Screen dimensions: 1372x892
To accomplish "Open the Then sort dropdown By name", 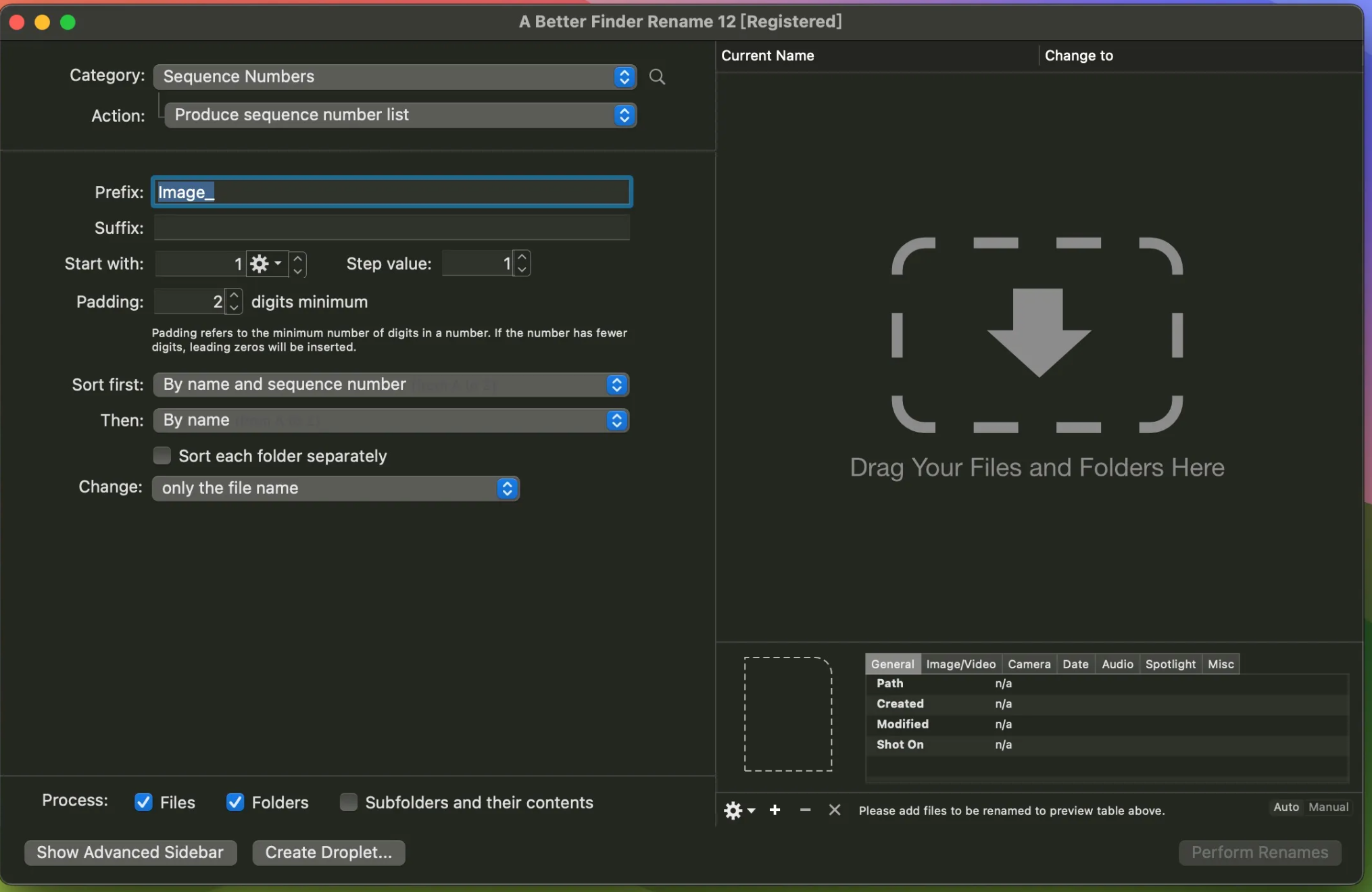I will (391, 420).
